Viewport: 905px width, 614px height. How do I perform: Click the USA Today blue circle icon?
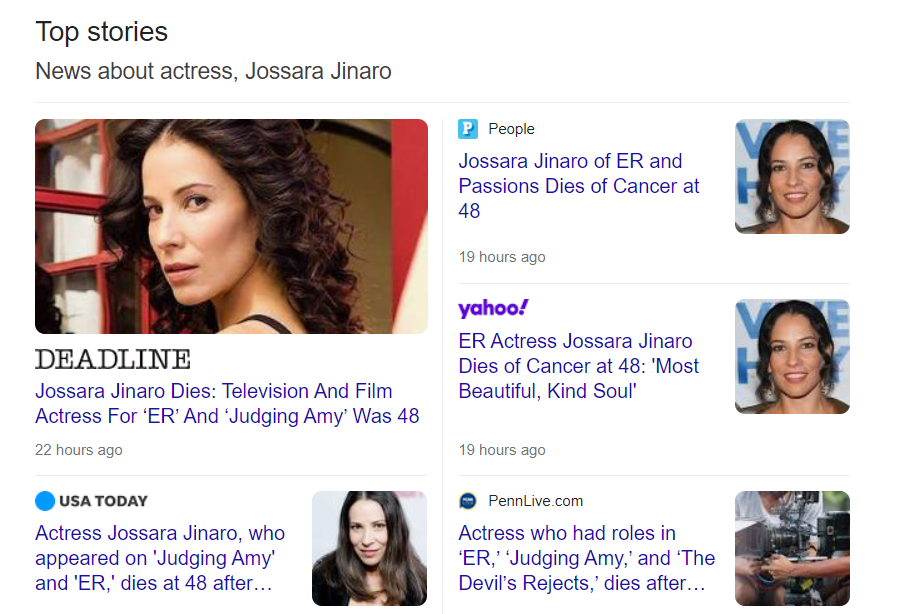45,501
